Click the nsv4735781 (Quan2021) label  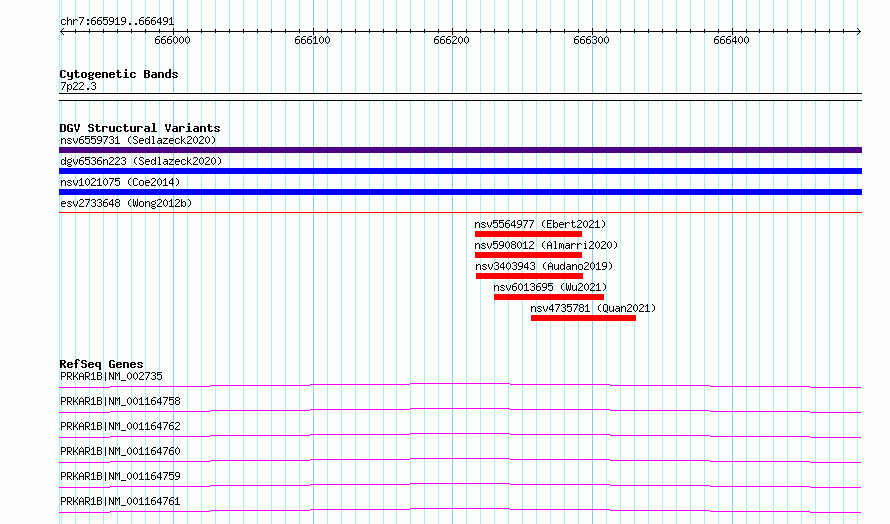[593, 308]
